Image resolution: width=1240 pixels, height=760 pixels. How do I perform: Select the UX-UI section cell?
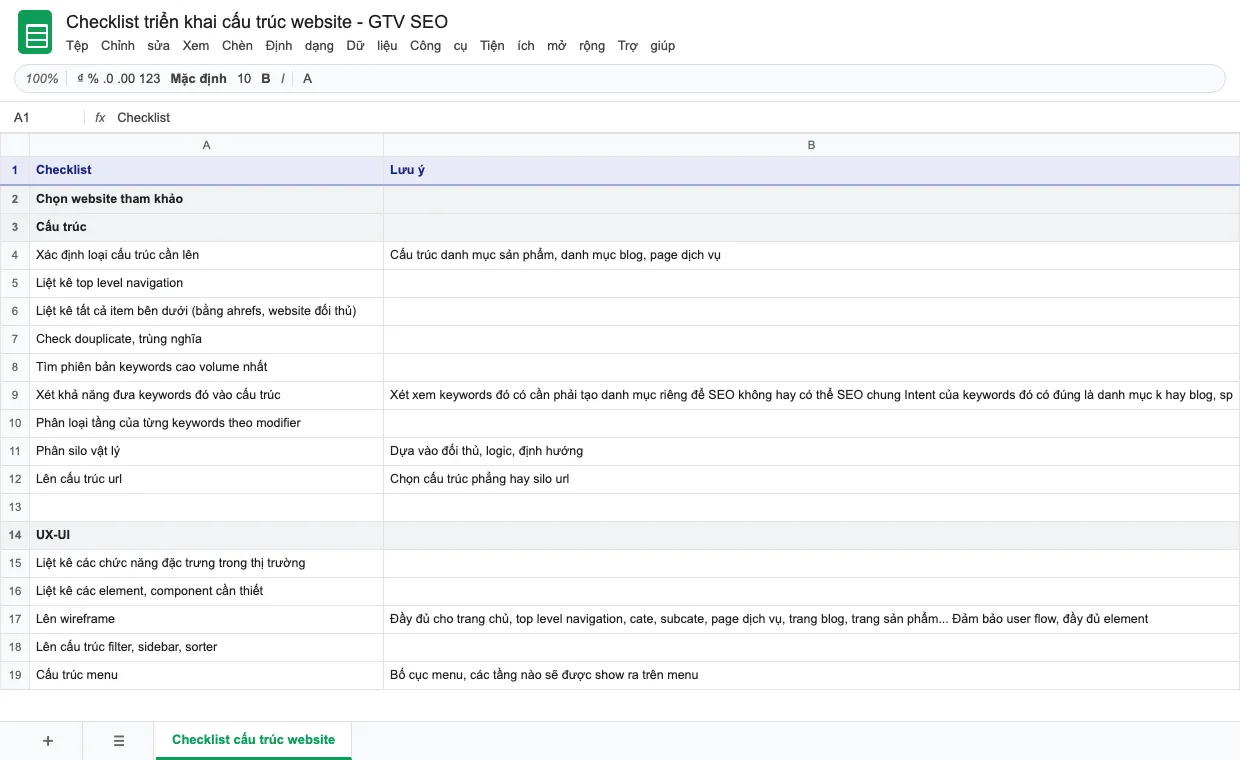[207, 535]
